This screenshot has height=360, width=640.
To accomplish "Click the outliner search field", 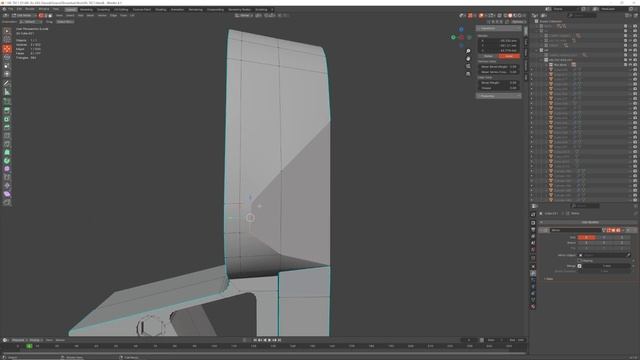I will tap(581, 16).
